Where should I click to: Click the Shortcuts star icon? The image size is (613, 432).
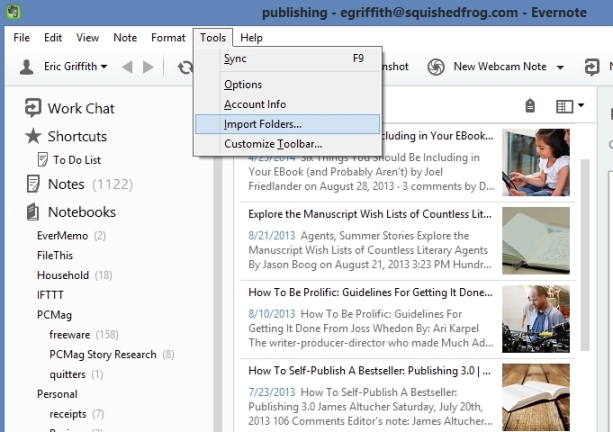(x=33, y=136)
